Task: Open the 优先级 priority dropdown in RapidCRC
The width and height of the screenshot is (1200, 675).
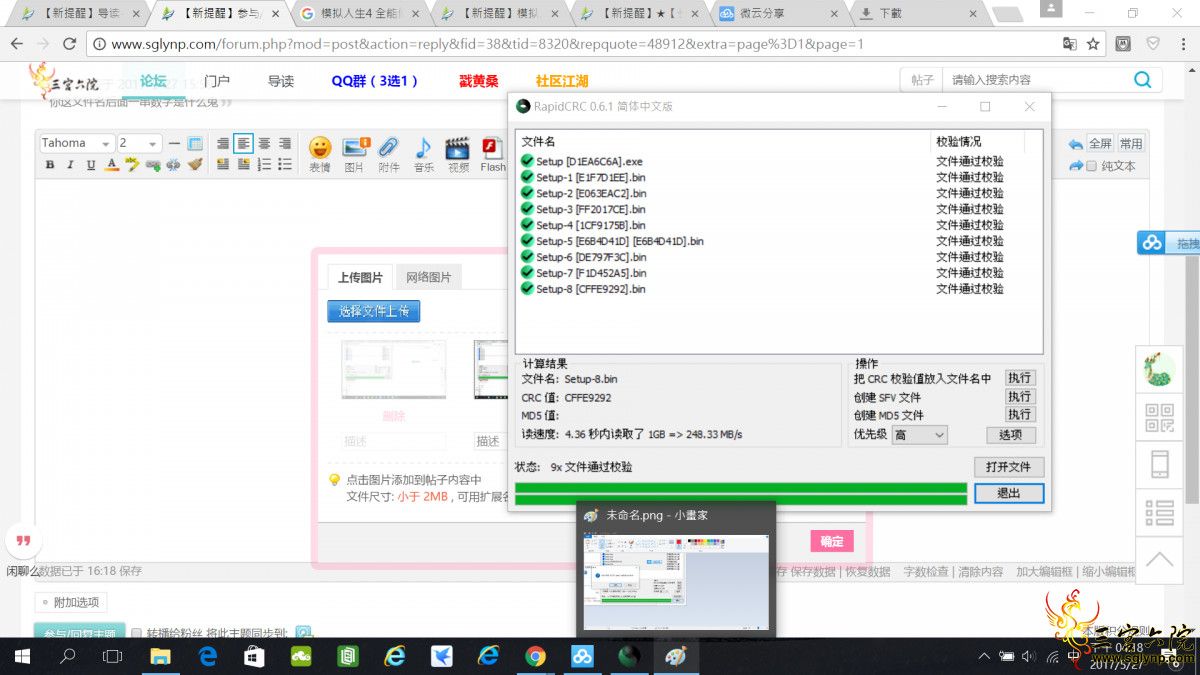Action: (921, 435)
